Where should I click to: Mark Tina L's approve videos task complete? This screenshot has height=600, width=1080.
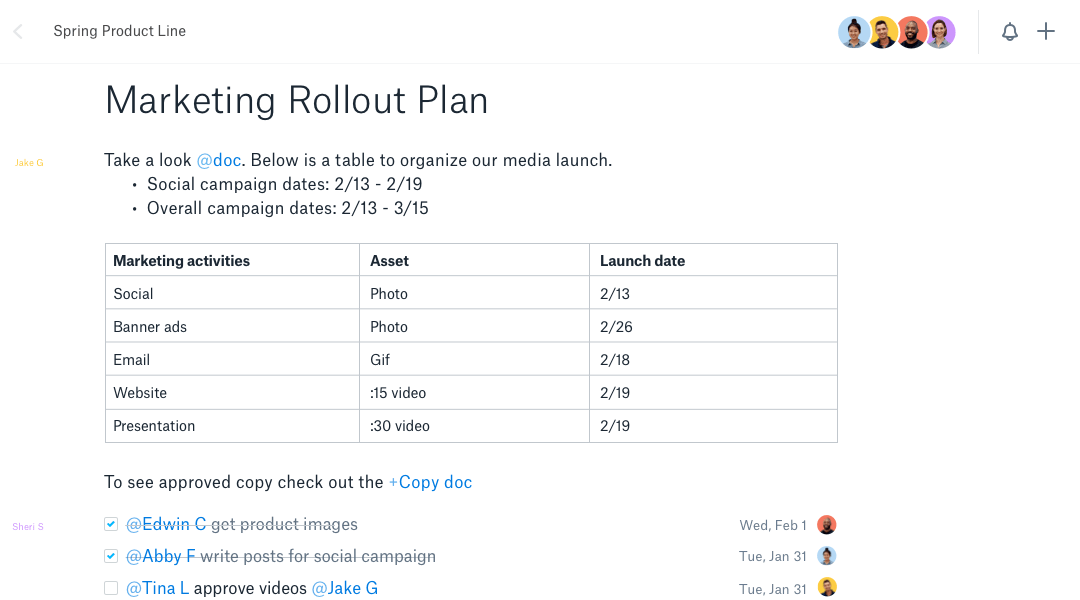(x=111, y=587)
